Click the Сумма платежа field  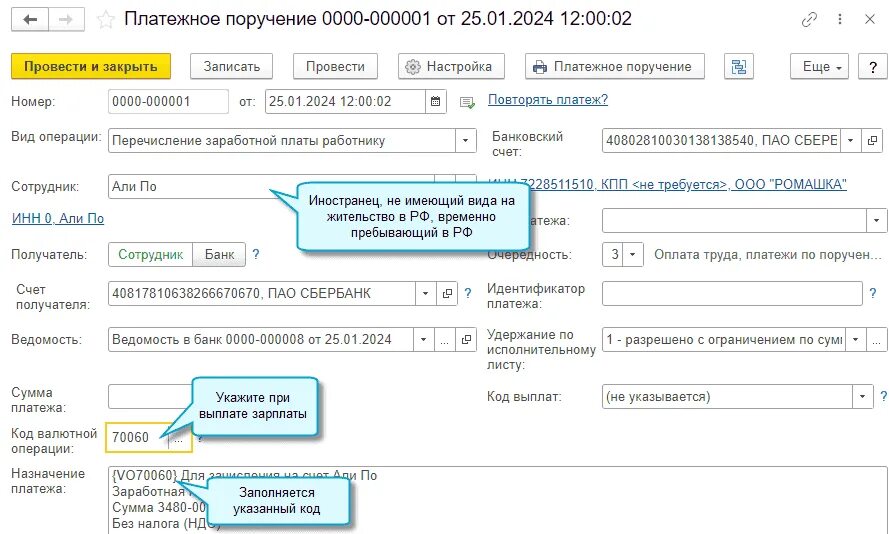coord(150,397)
